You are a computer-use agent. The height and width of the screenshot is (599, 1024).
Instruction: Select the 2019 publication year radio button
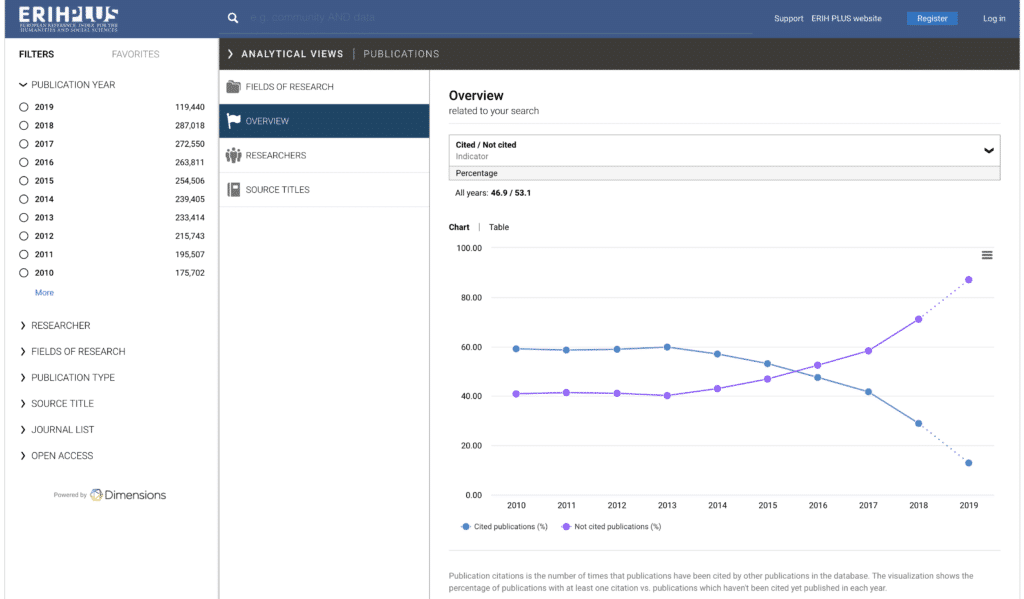pyautogui.click(x=24, y=107)
